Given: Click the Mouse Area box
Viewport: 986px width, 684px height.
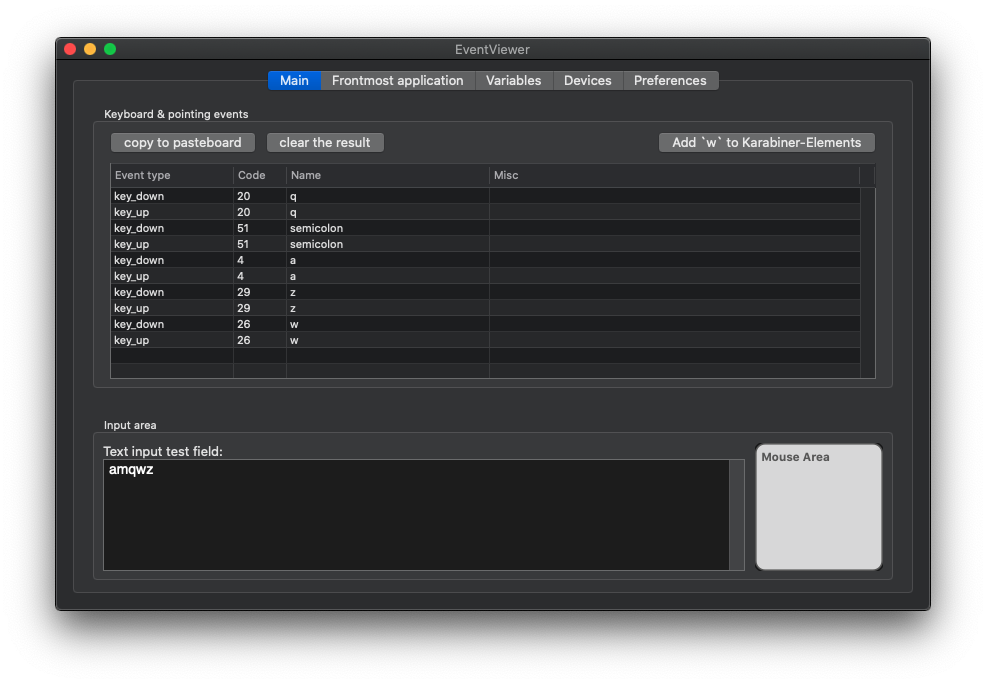Looking at the screenshot, I should 819,507.
